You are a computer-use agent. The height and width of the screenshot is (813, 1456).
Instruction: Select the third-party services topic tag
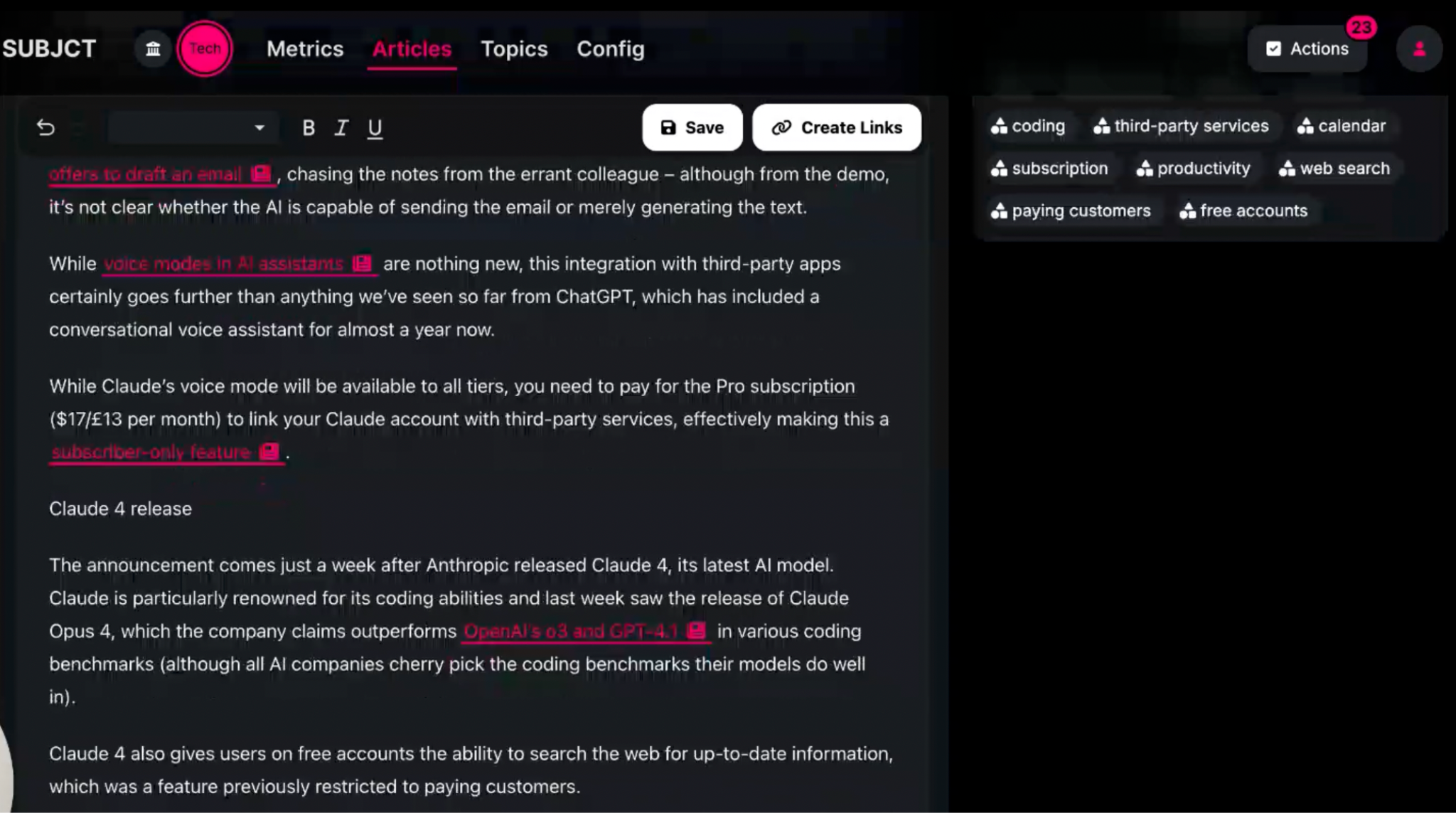point(1181,126)
